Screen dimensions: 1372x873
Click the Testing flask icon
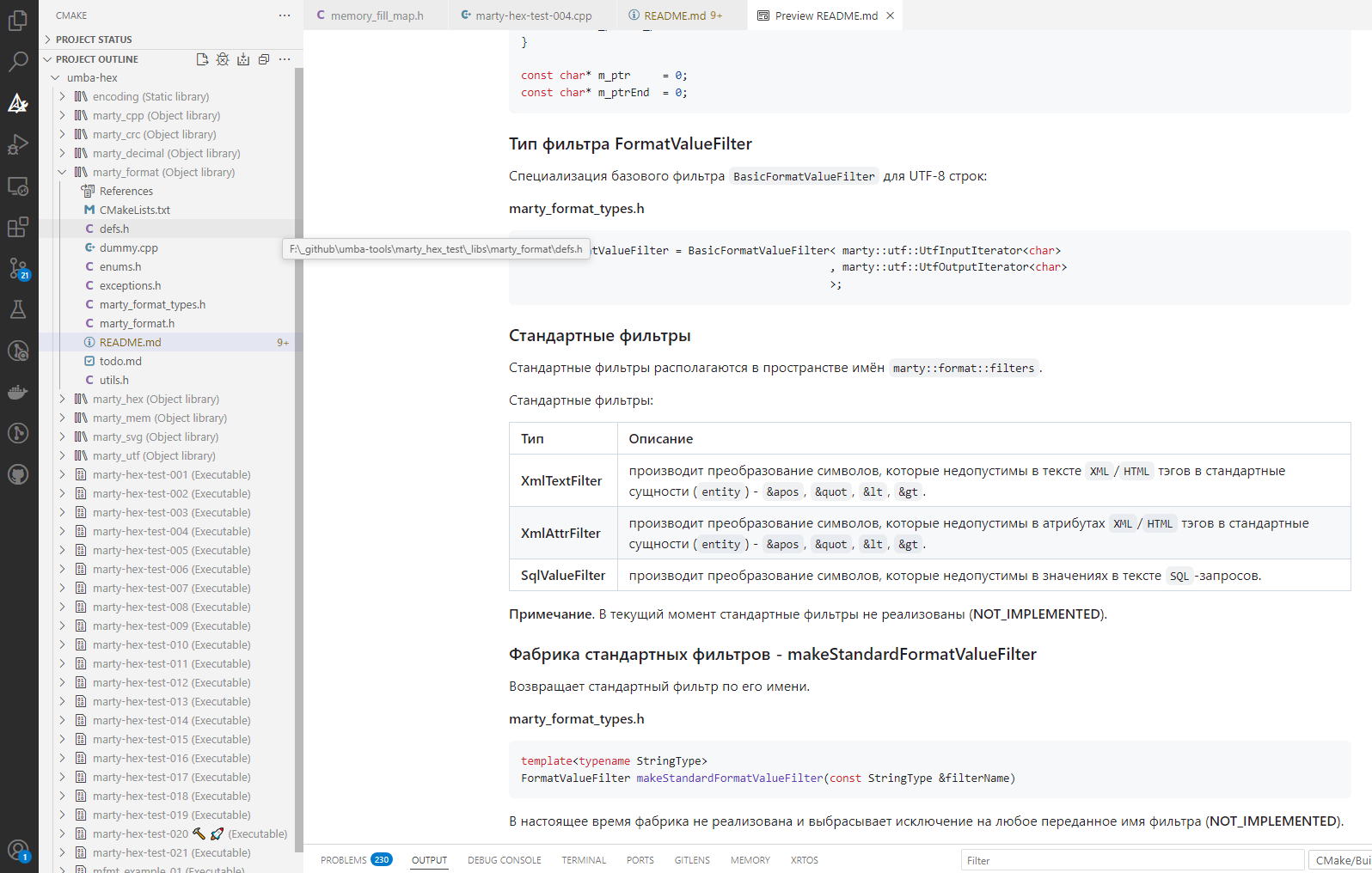tap(18, 309)
